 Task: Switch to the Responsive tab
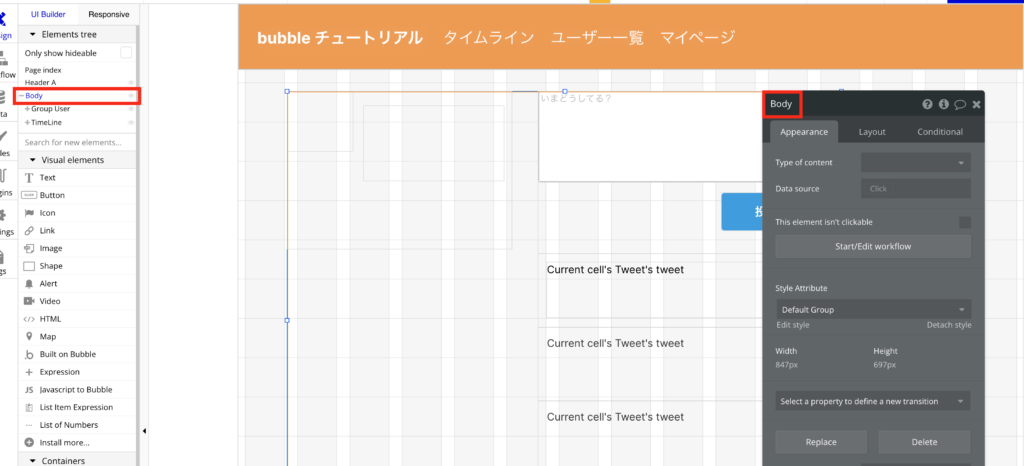[x=108, y=14]
